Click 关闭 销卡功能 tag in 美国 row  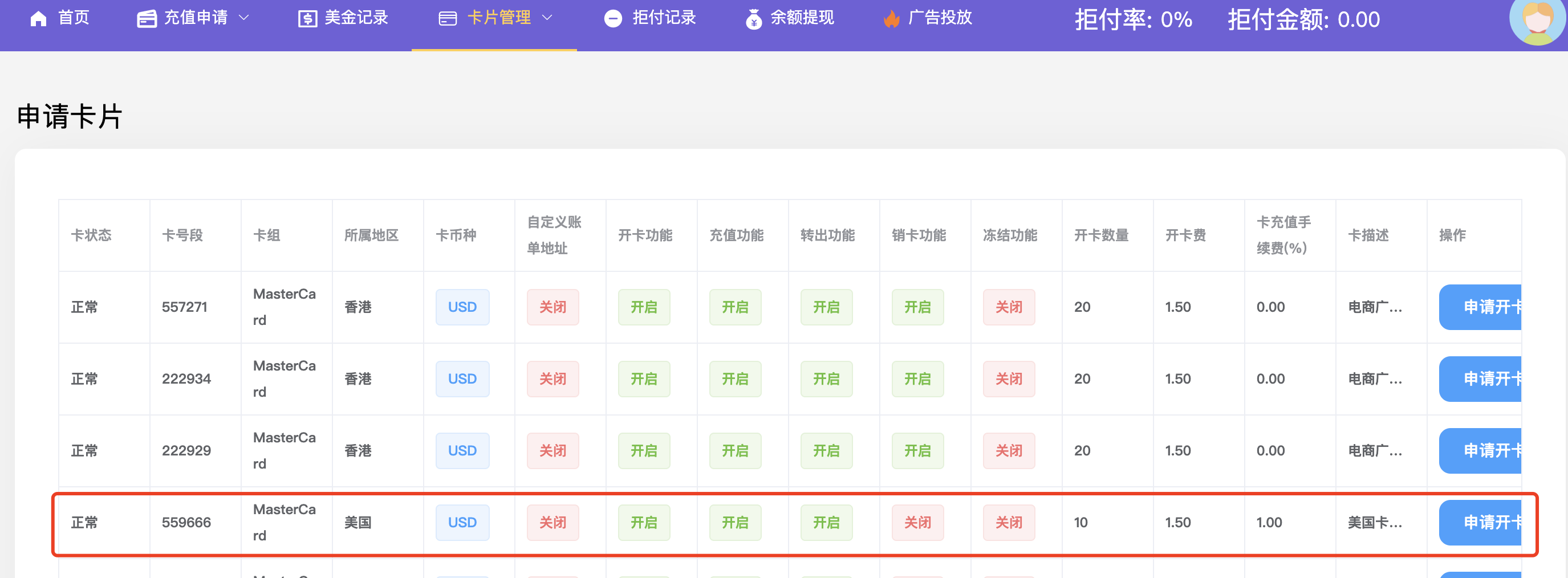[917, 523]
